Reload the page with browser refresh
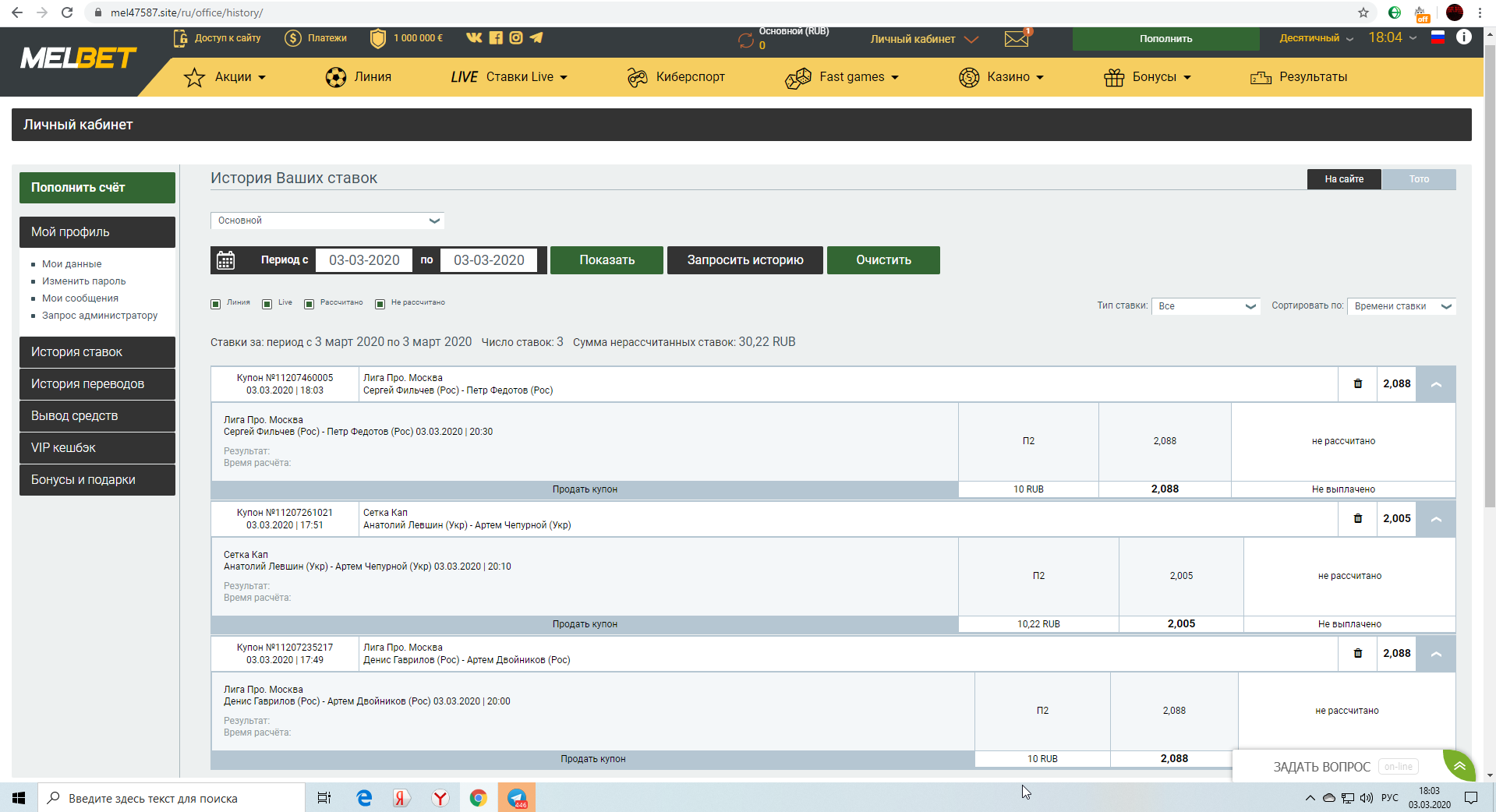Image resolution: width=1496 pixels, height=812 pixels. point(67,12)
